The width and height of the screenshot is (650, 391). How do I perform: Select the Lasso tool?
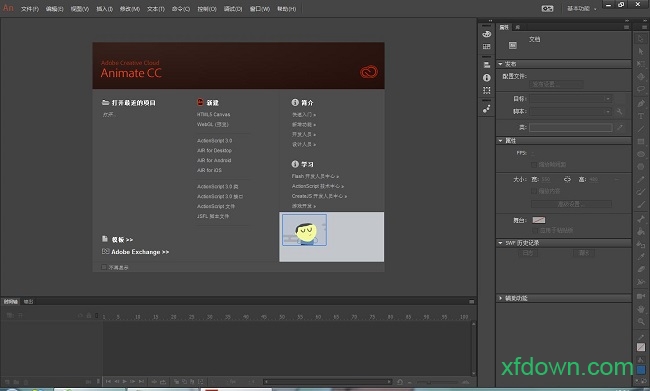641,89
